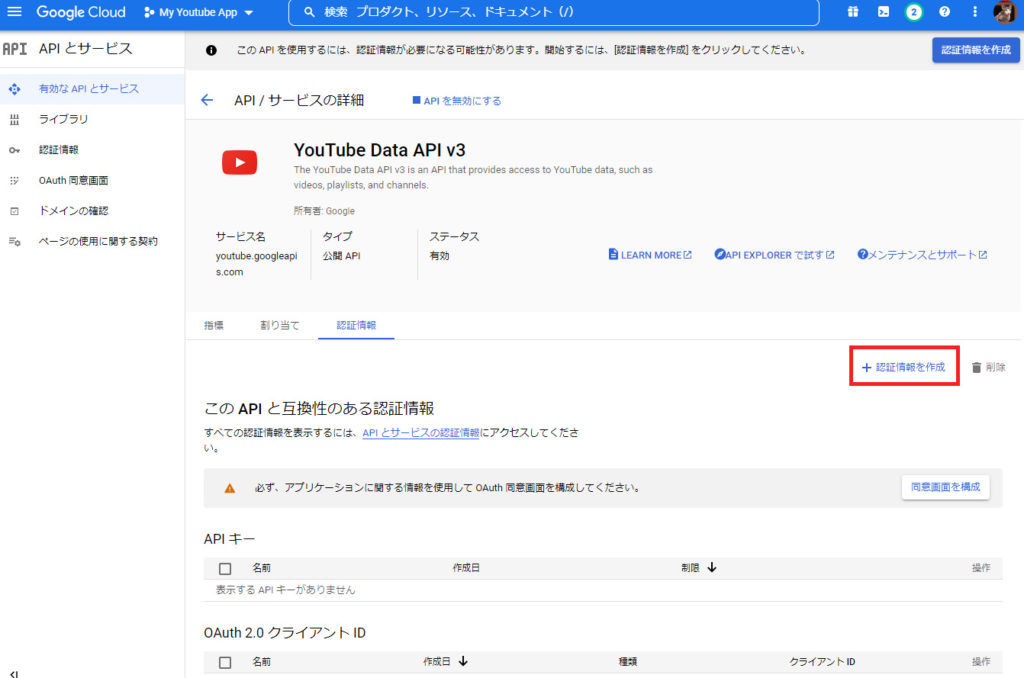This screenshot has height=678, width=1024.
Task: Click the youtube.googleapis.com service name
Action: (x=257, y=264)
